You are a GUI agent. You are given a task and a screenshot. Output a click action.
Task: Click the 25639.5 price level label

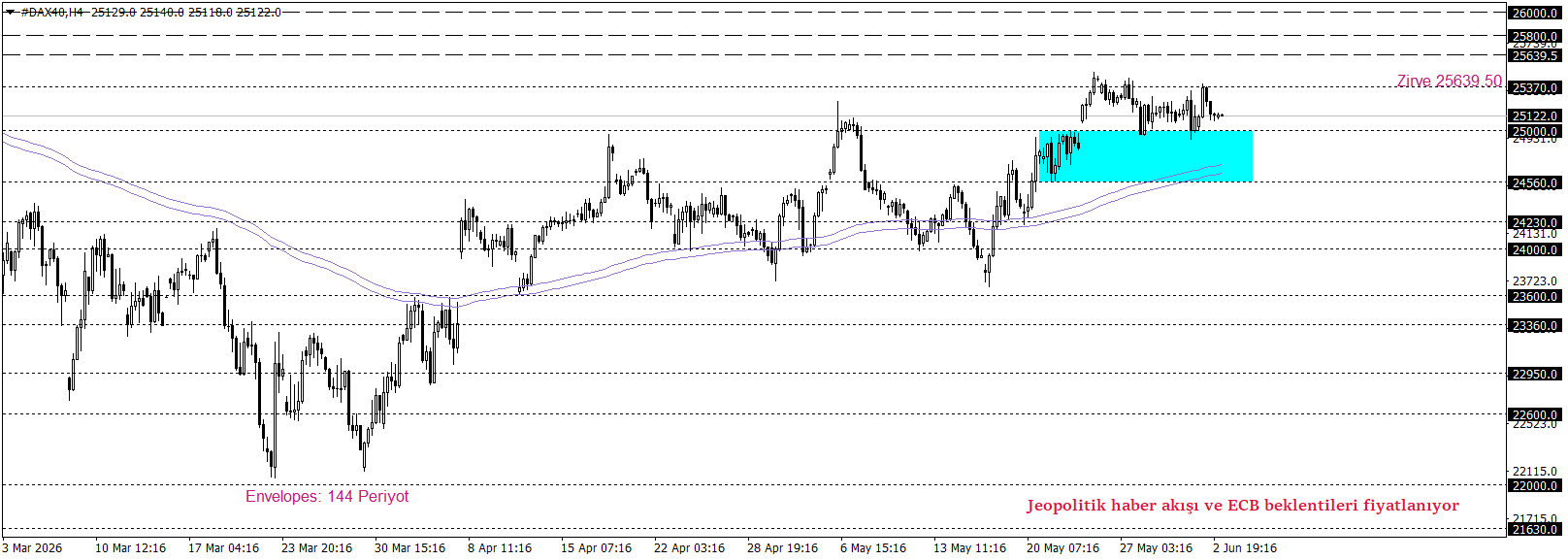pos(1535,55)
